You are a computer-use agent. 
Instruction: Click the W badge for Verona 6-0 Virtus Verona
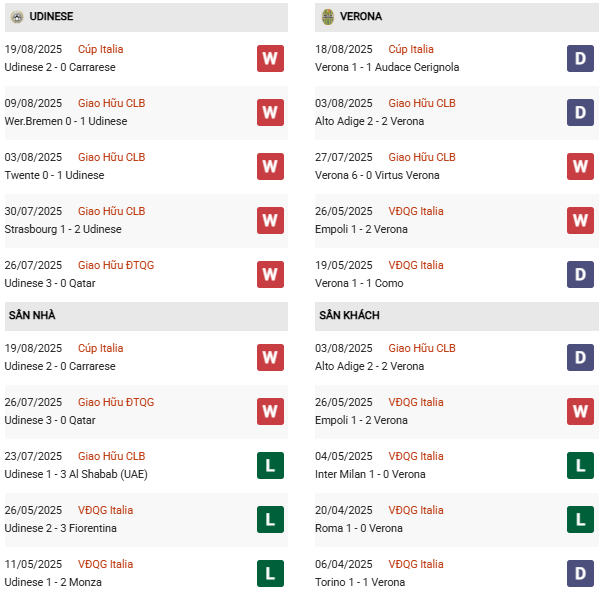pos(581,166)
